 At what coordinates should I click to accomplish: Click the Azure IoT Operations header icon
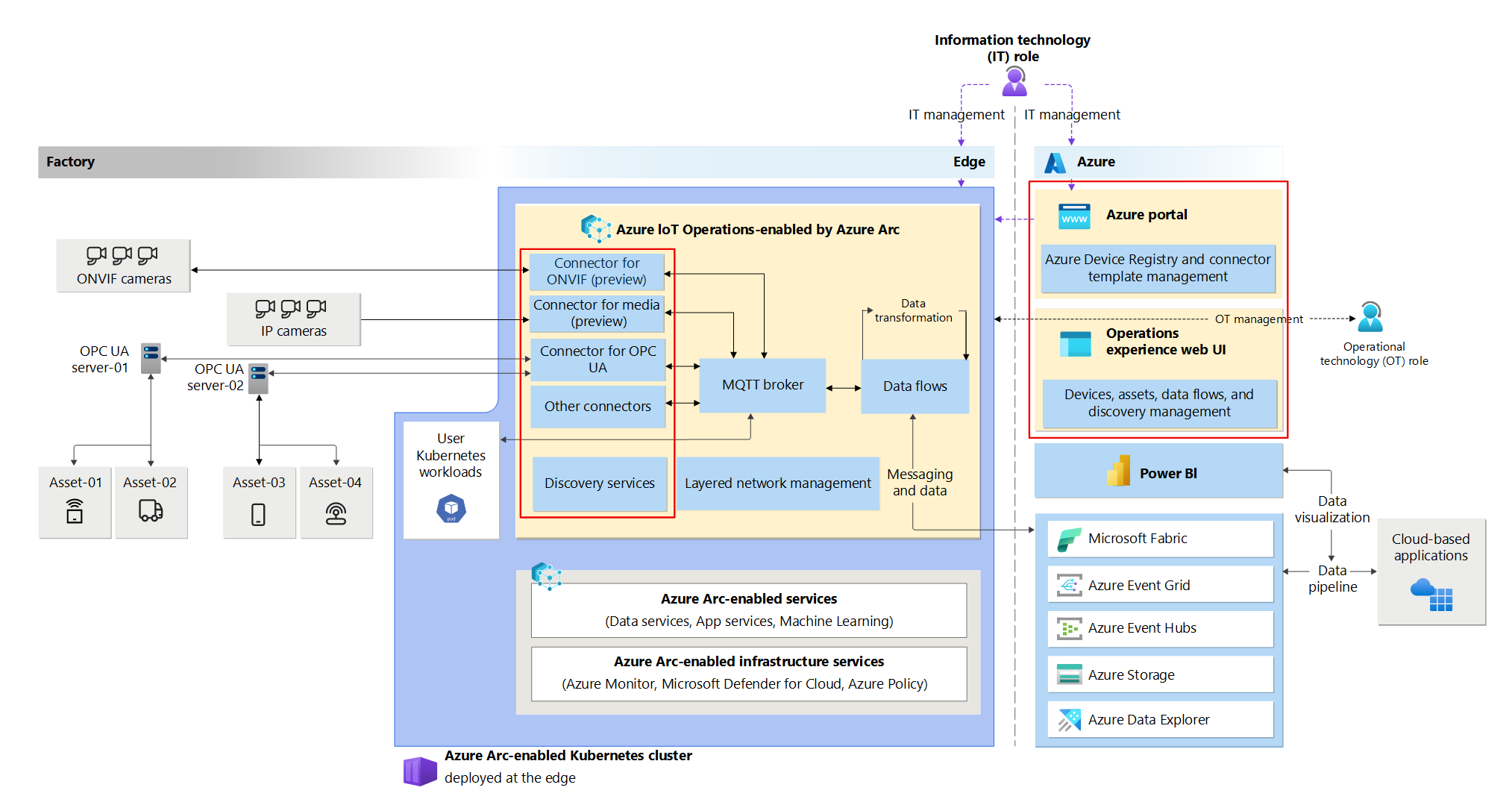point(595,229)
